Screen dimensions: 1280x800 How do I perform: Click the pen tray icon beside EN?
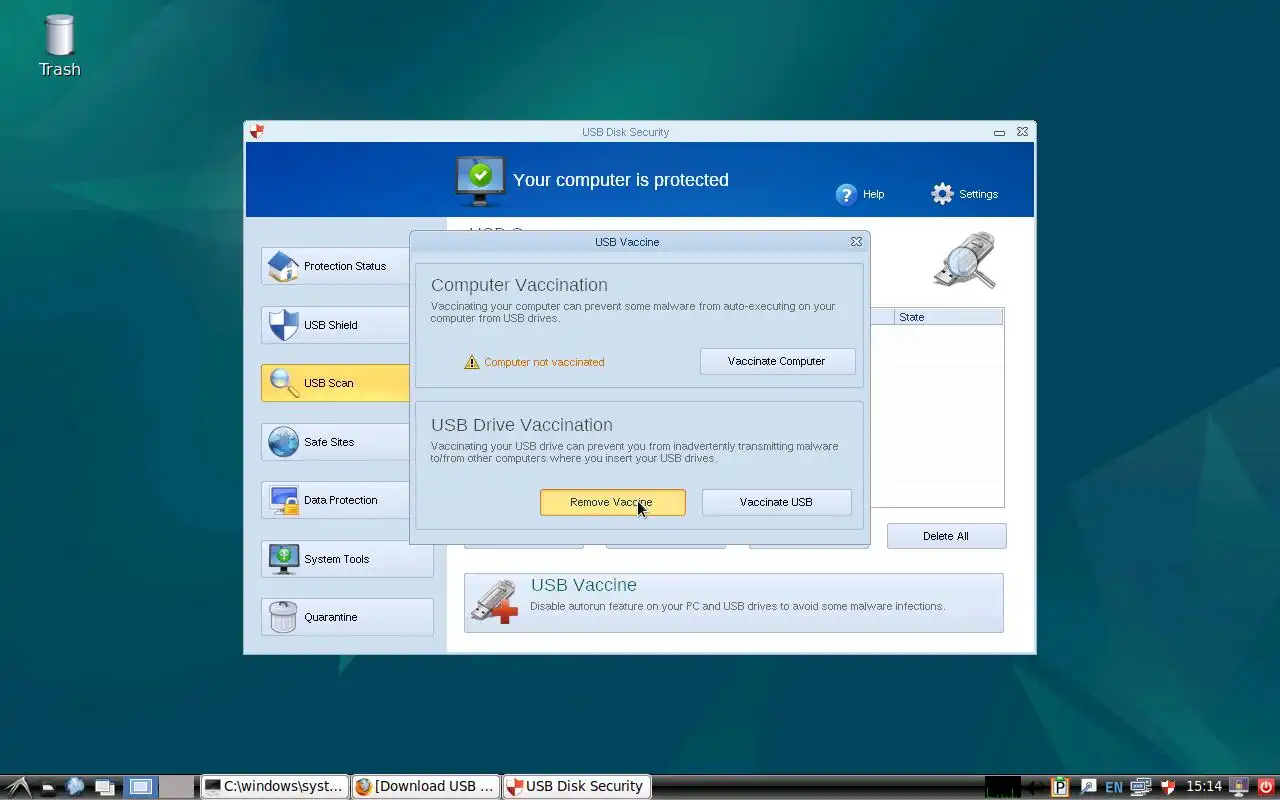coord(1088,787)
